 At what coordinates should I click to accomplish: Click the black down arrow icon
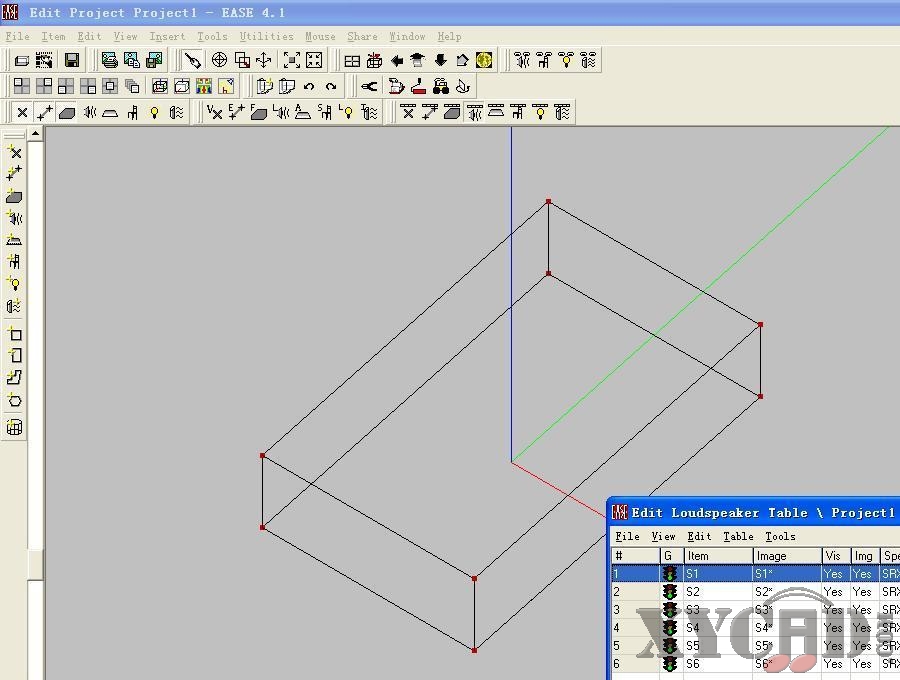click(x=440, y=60)
